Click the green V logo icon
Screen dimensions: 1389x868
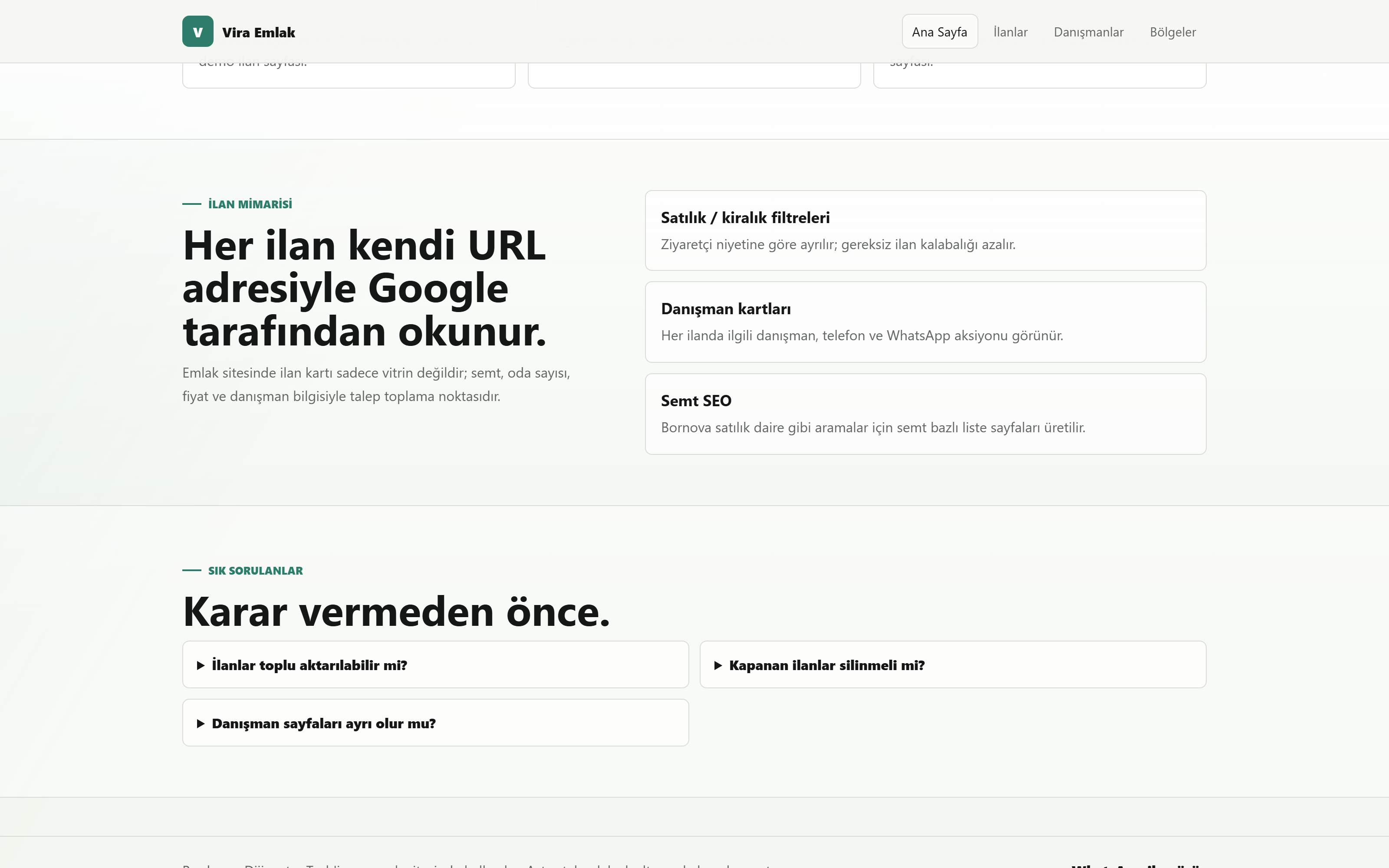(x=197, y=32)
